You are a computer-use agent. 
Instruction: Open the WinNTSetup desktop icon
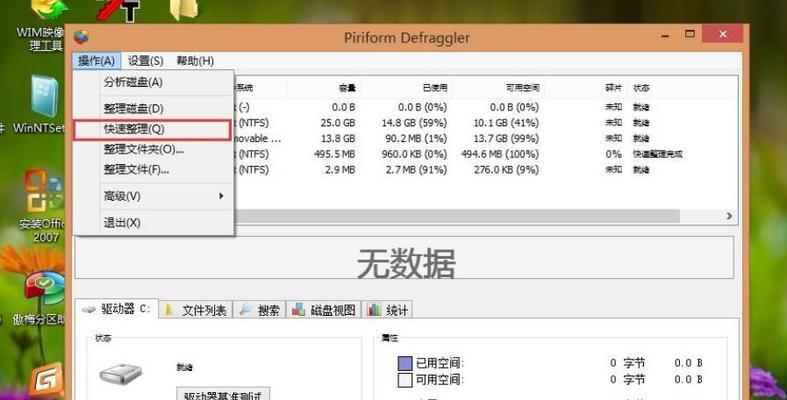pos(43,104)
